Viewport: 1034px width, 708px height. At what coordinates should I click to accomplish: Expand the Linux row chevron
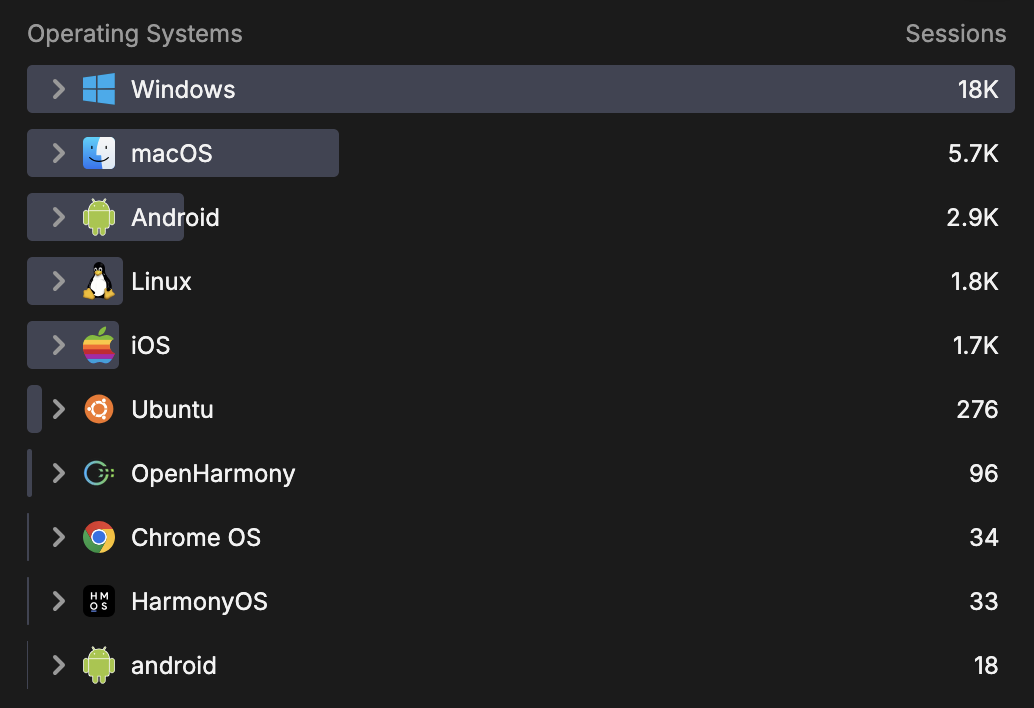[x=58, y=281]
